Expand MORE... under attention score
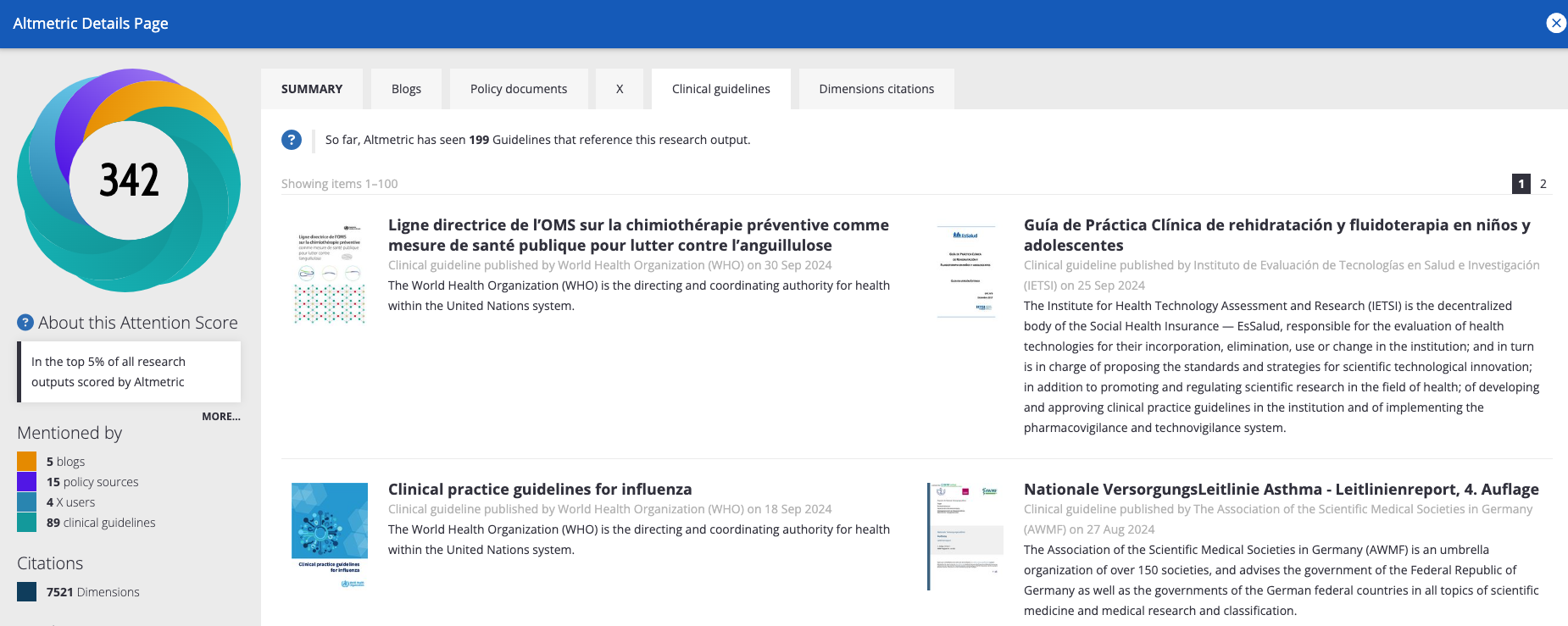 220,417
